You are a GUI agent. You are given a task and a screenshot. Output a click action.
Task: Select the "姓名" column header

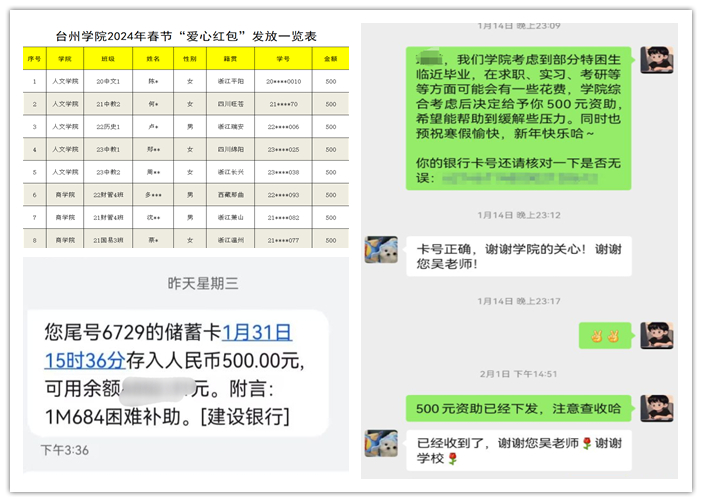(154, 60)
